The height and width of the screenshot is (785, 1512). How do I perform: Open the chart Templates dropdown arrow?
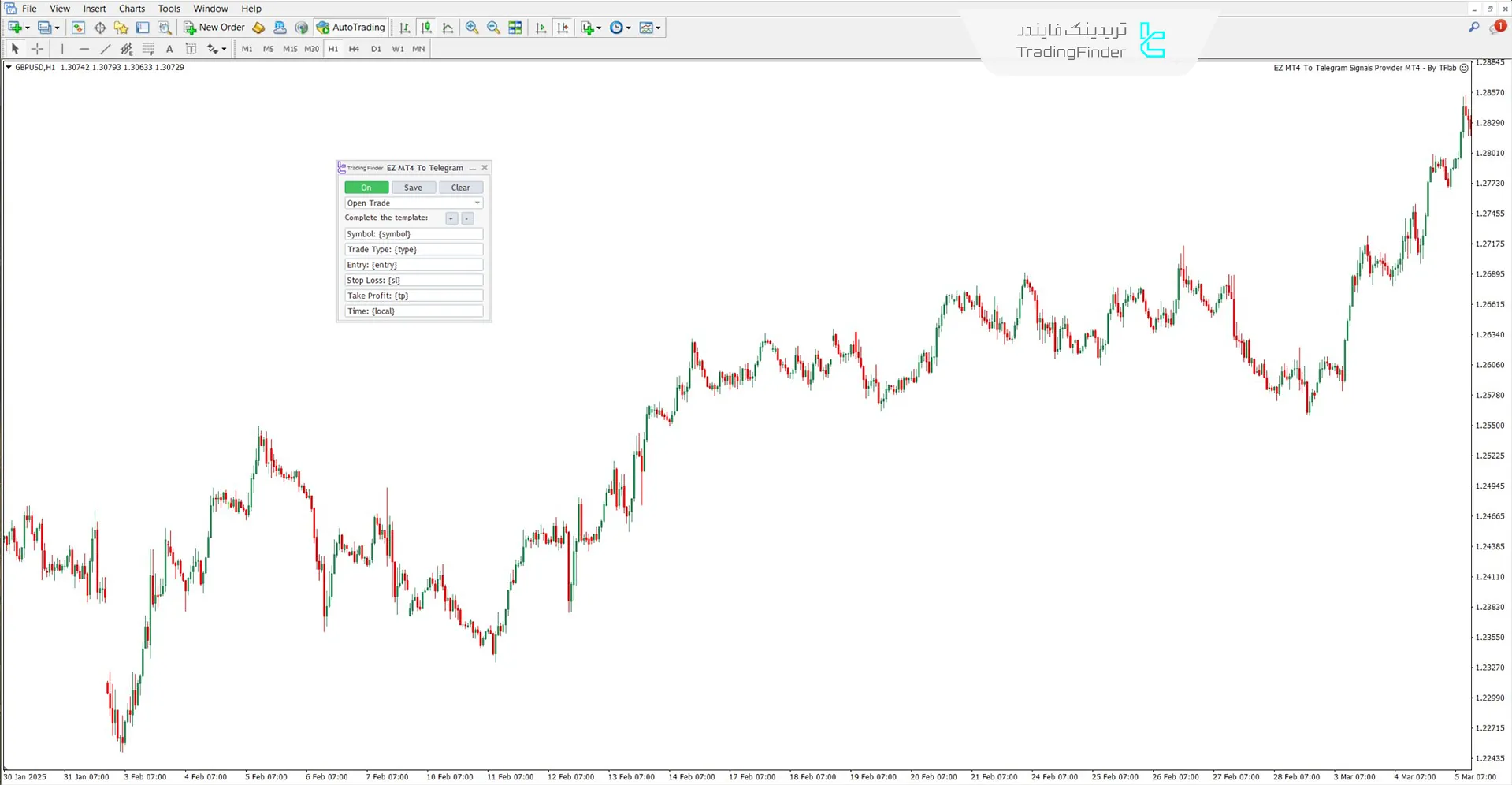(658, 28)
